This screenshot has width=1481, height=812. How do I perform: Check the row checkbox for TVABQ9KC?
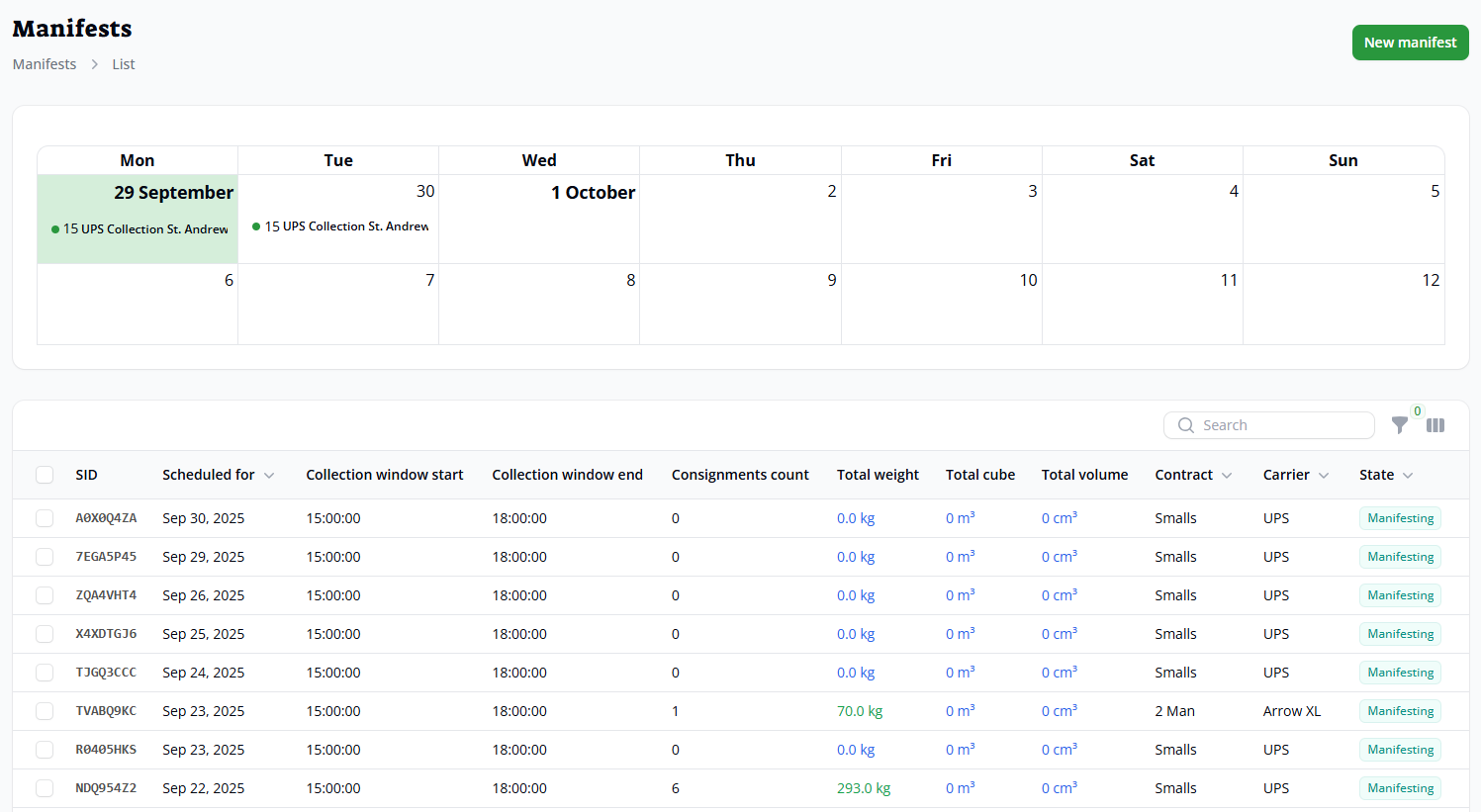point(45,711)
